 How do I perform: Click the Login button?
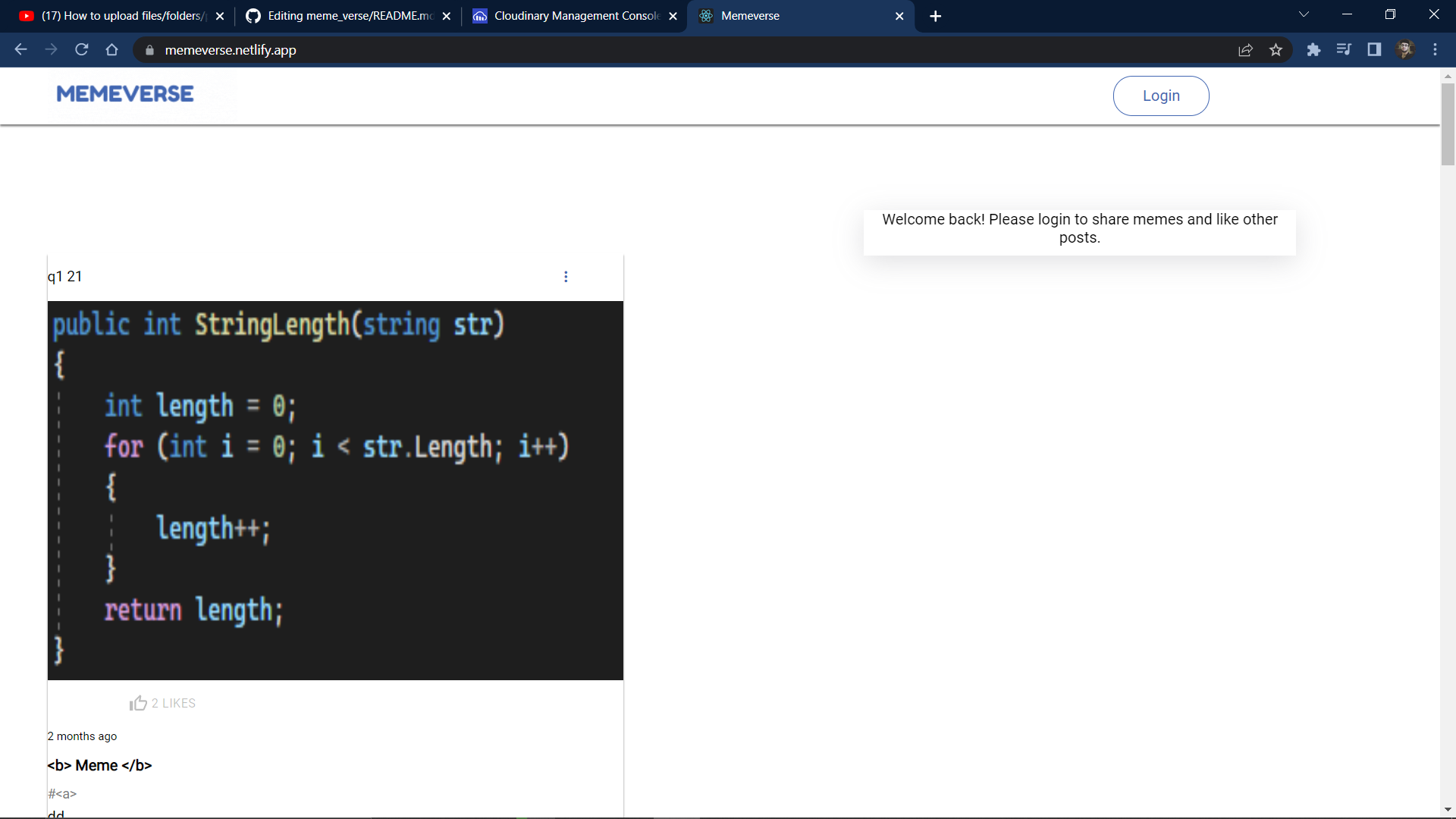[x=1160, y=96]
